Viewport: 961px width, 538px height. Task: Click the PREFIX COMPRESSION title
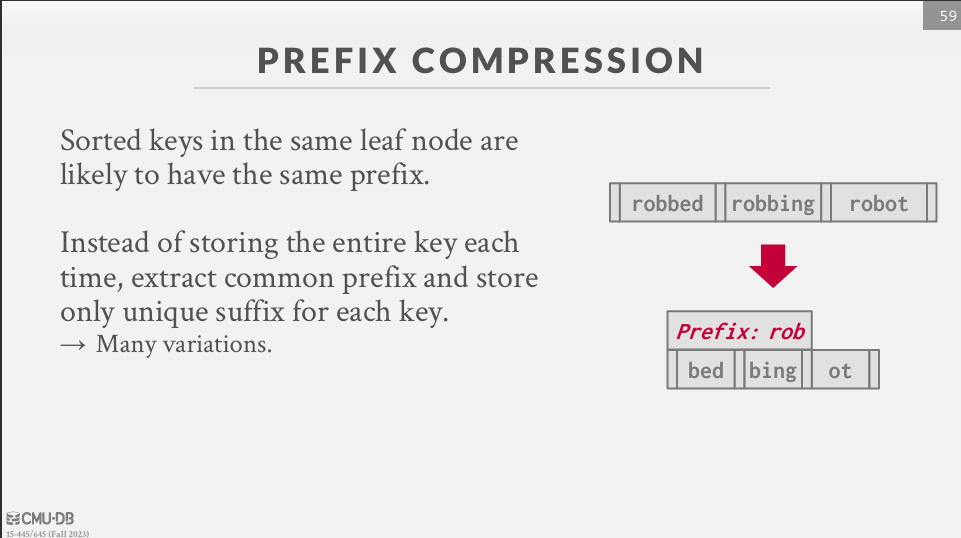coord(481,60)
